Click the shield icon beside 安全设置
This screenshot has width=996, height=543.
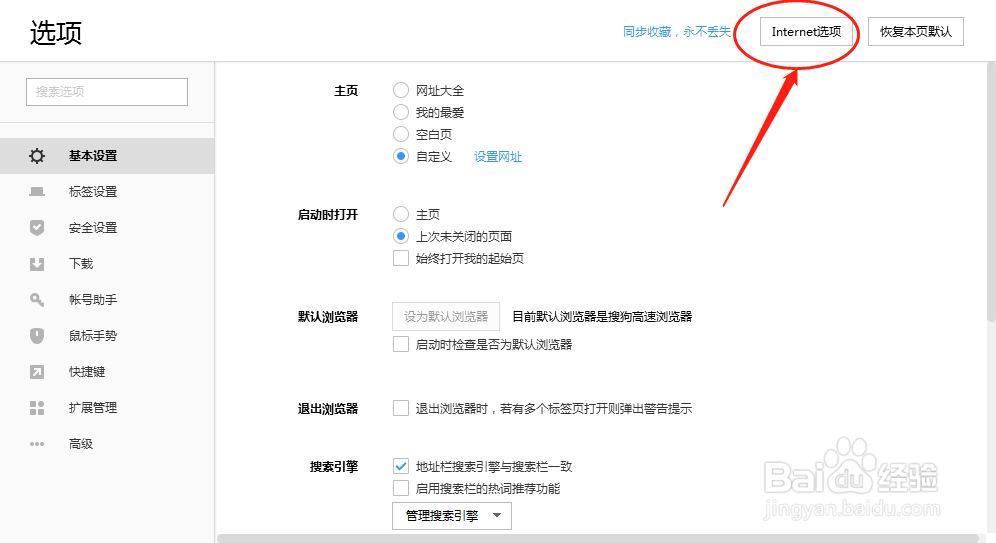[37, 227]
